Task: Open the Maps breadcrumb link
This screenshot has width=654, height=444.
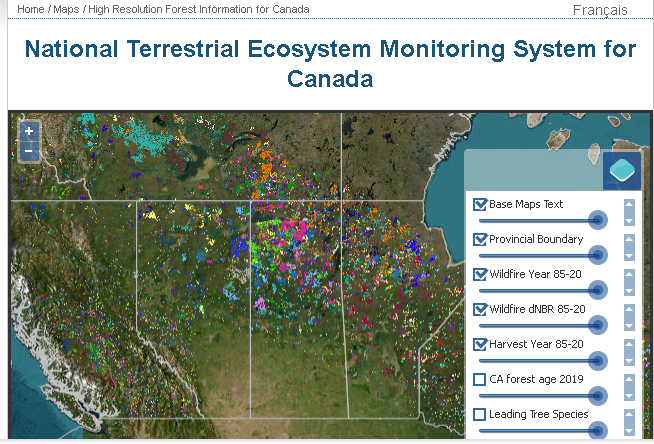Action: (66, 9)
